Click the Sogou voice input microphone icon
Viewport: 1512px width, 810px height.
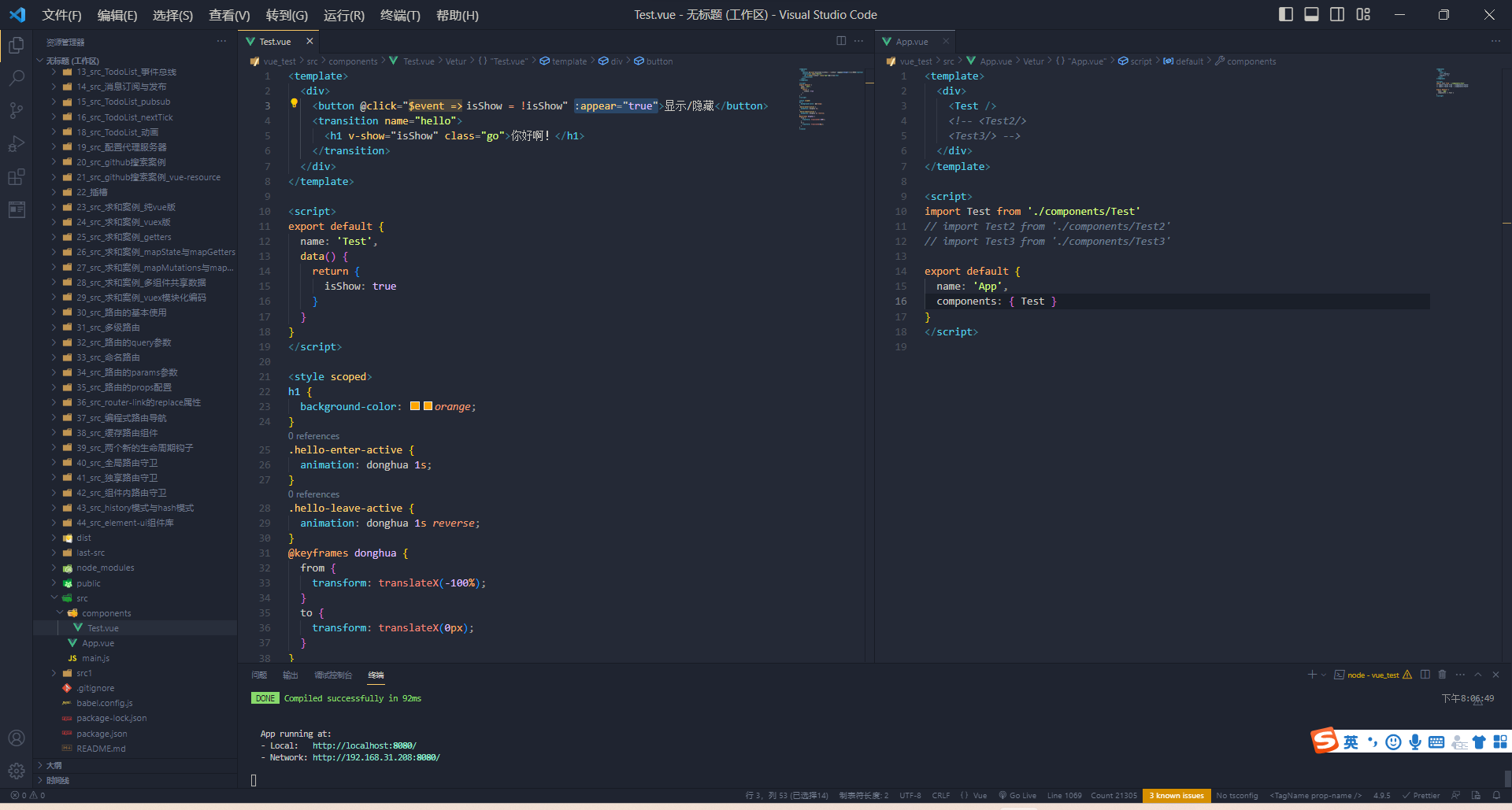click(1415, 742)
